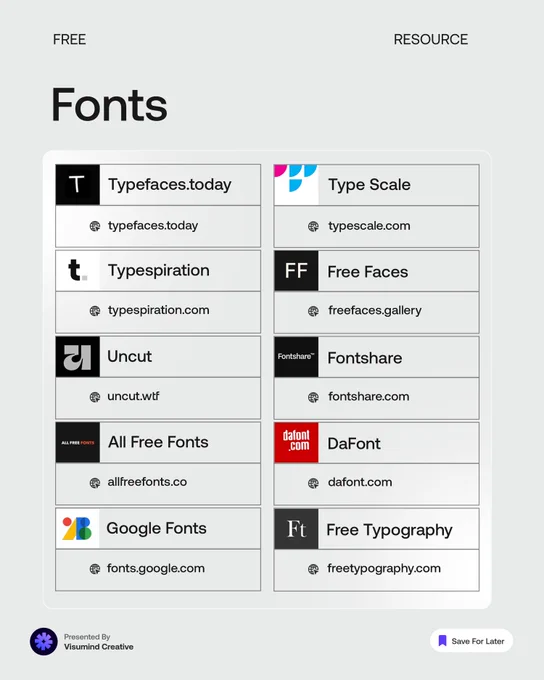The height and width of the screenshot is (680, 544).
Task: Select the DaFont title text
Action: [x=354, y=444]
